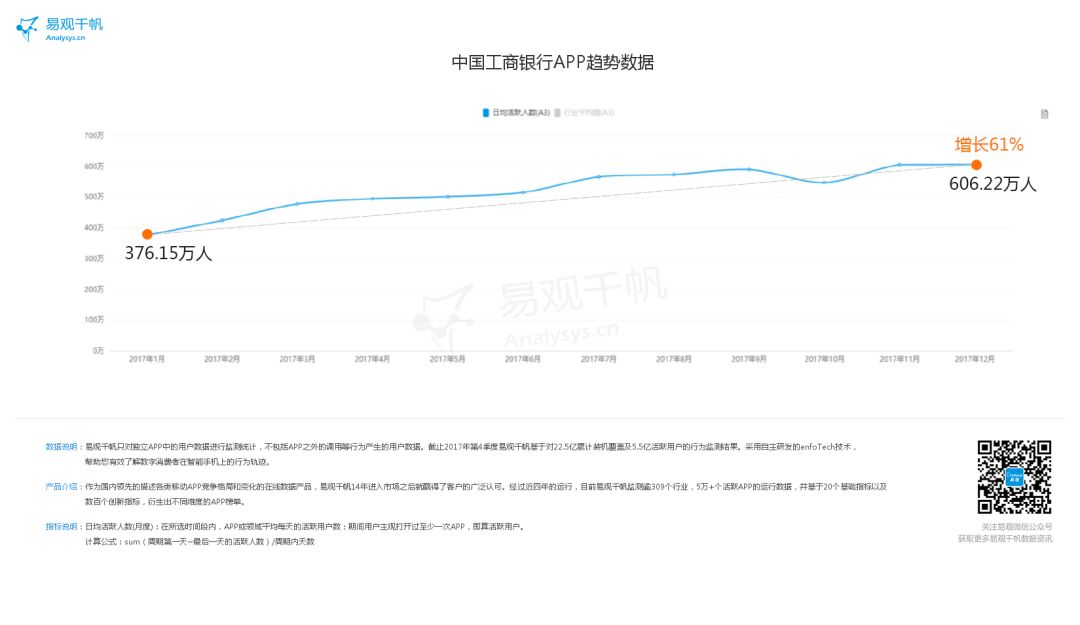Click the 2017年9月 x-axis label
Viewport: 1080px width, 625px height.
point(749,359)
